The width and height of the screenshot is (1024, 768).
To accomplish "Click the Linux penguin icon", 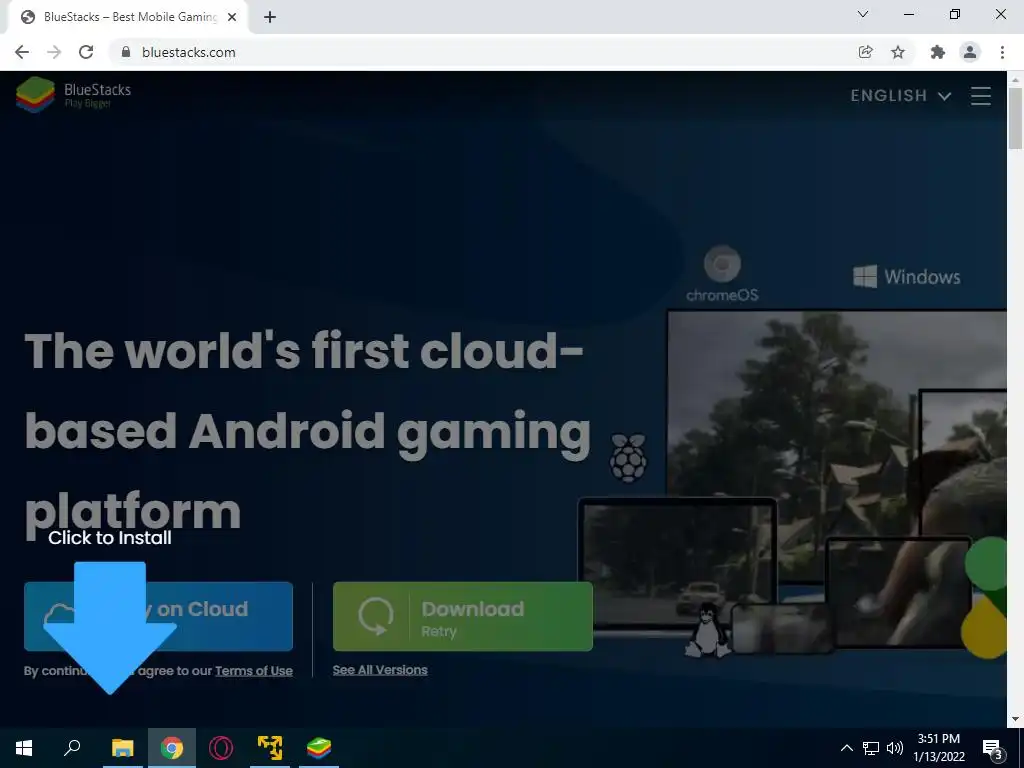I will (x=706, y=630).
